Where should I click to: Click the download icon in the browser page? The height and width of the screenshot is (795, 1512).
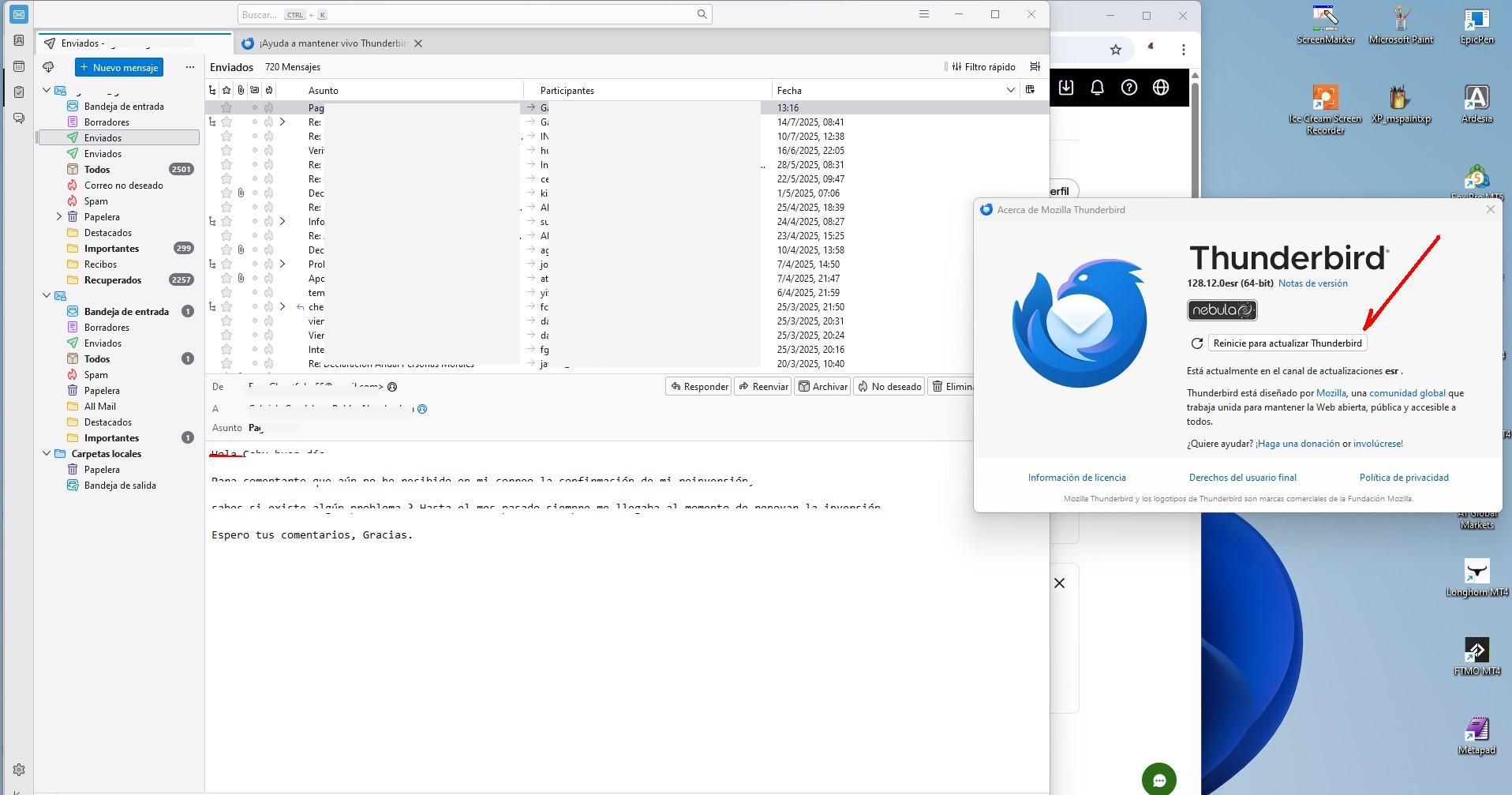coord(1066,88)
